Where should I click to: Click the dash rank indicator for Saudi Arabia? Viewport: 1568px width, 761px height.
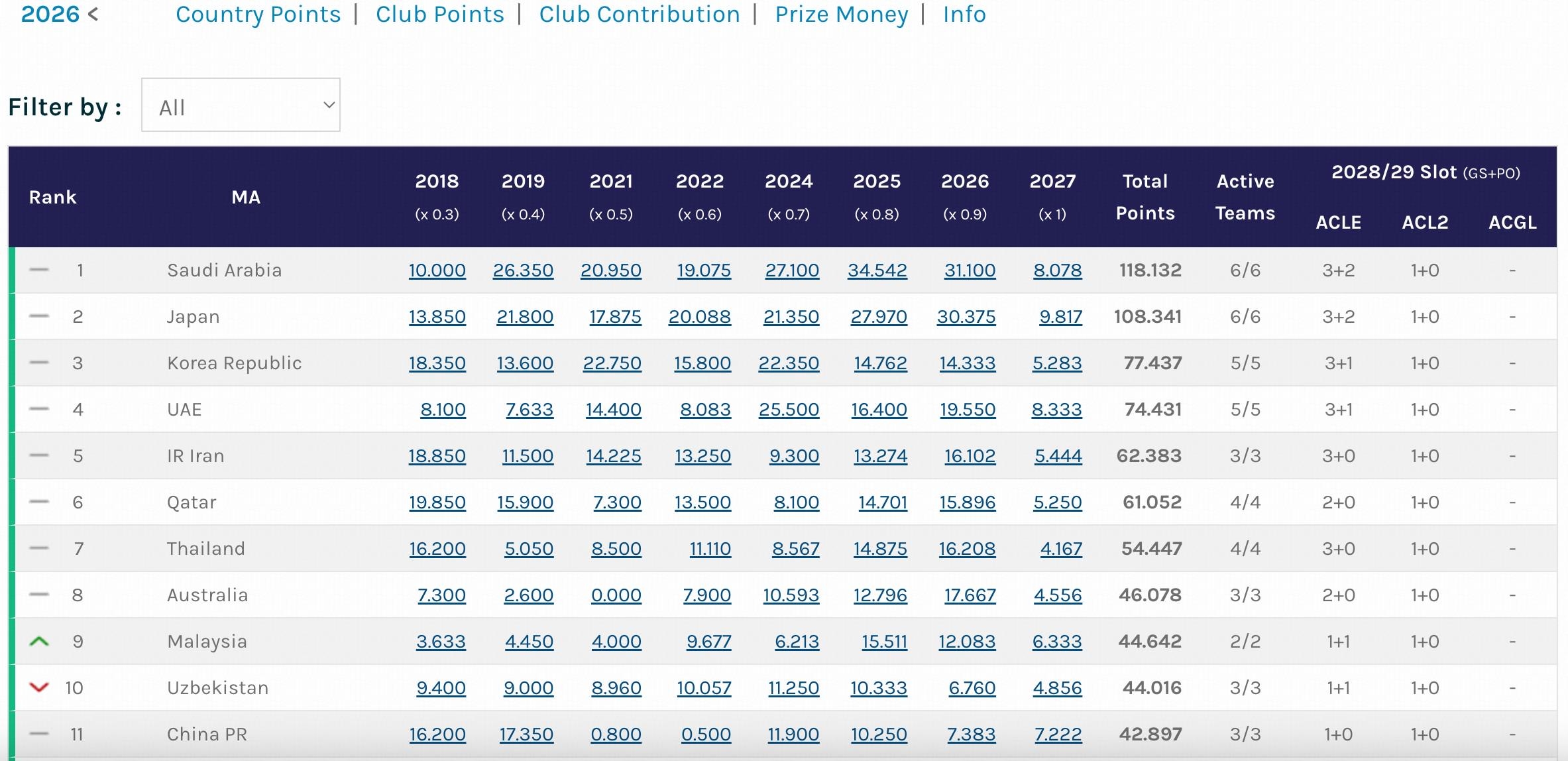[39, 270]
